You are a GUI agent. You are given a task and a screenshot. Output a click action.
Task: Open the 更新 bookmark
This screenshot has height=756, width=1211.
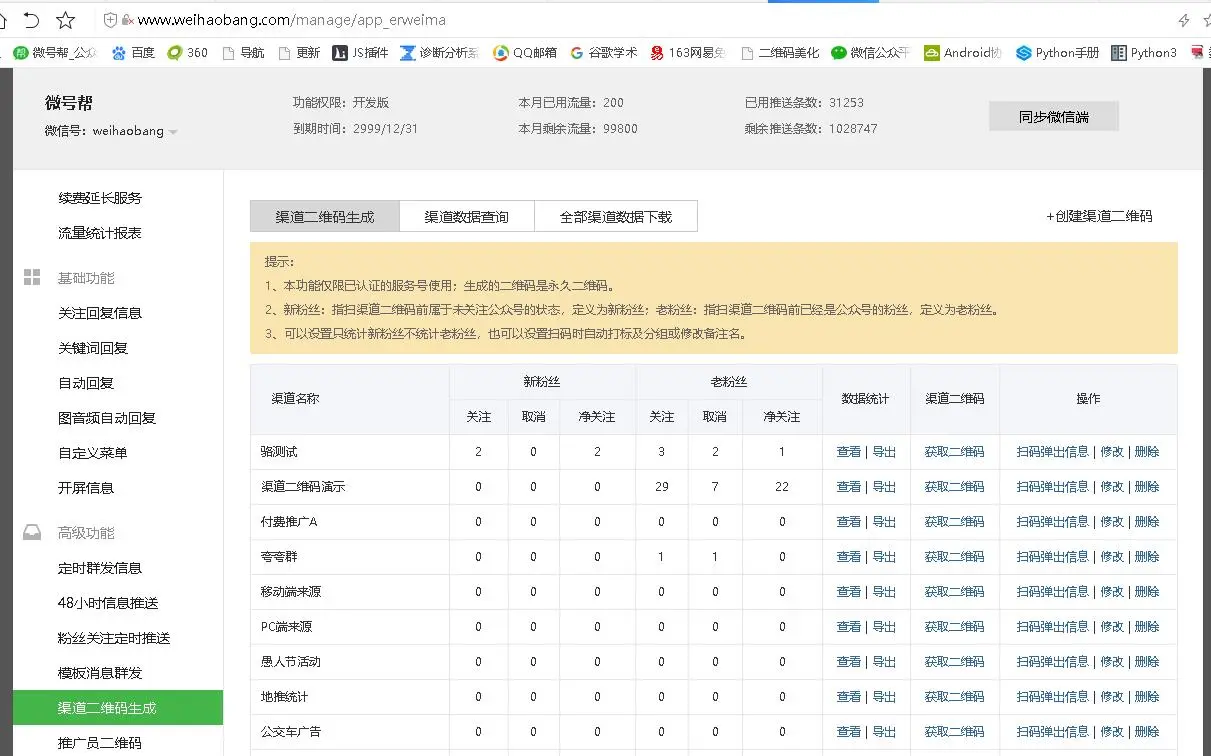pyautogui.click(x=300, y=53)
